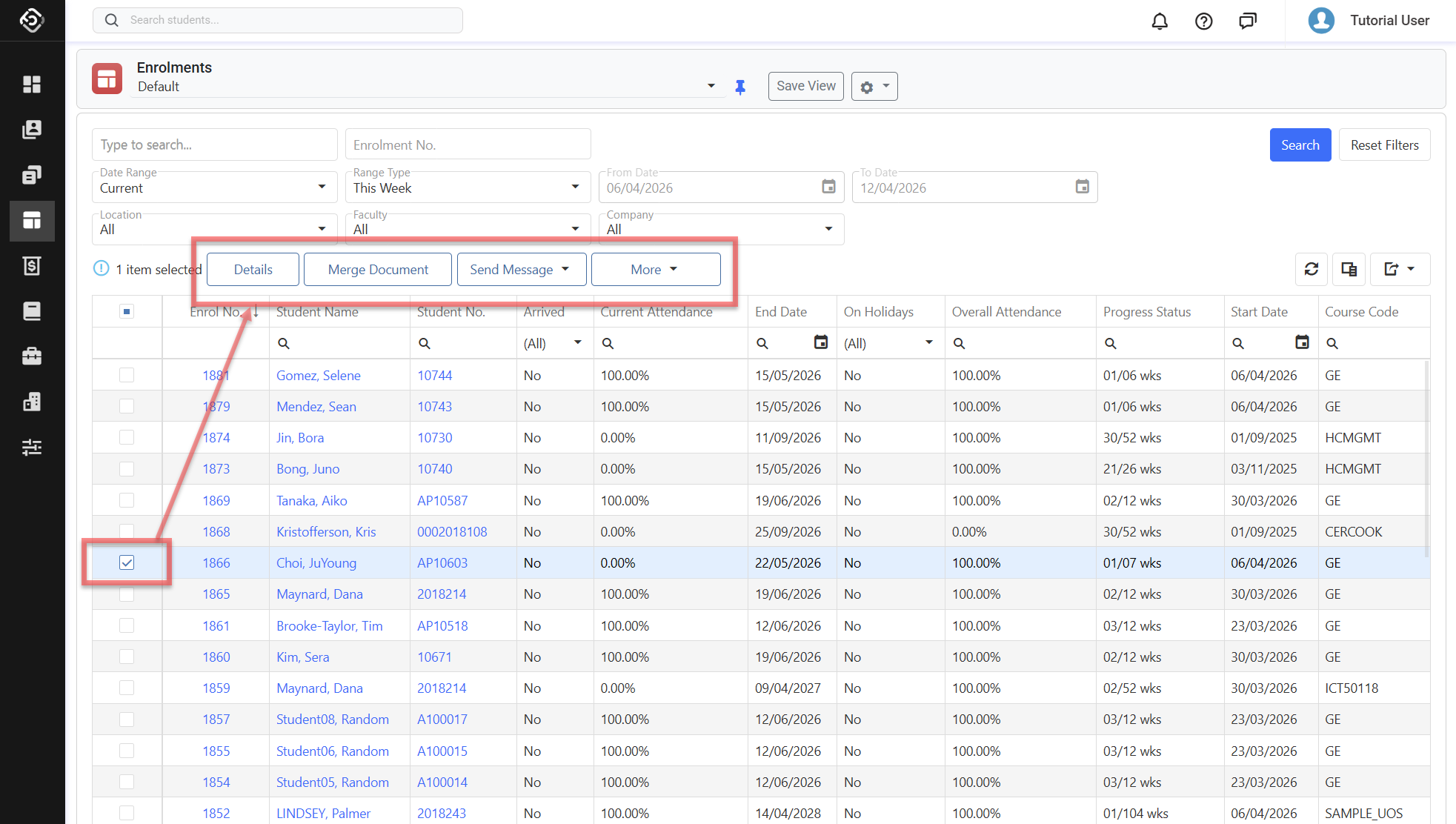
Task: Open the export dropdown menu
Action: click(x=1400, y=269)
